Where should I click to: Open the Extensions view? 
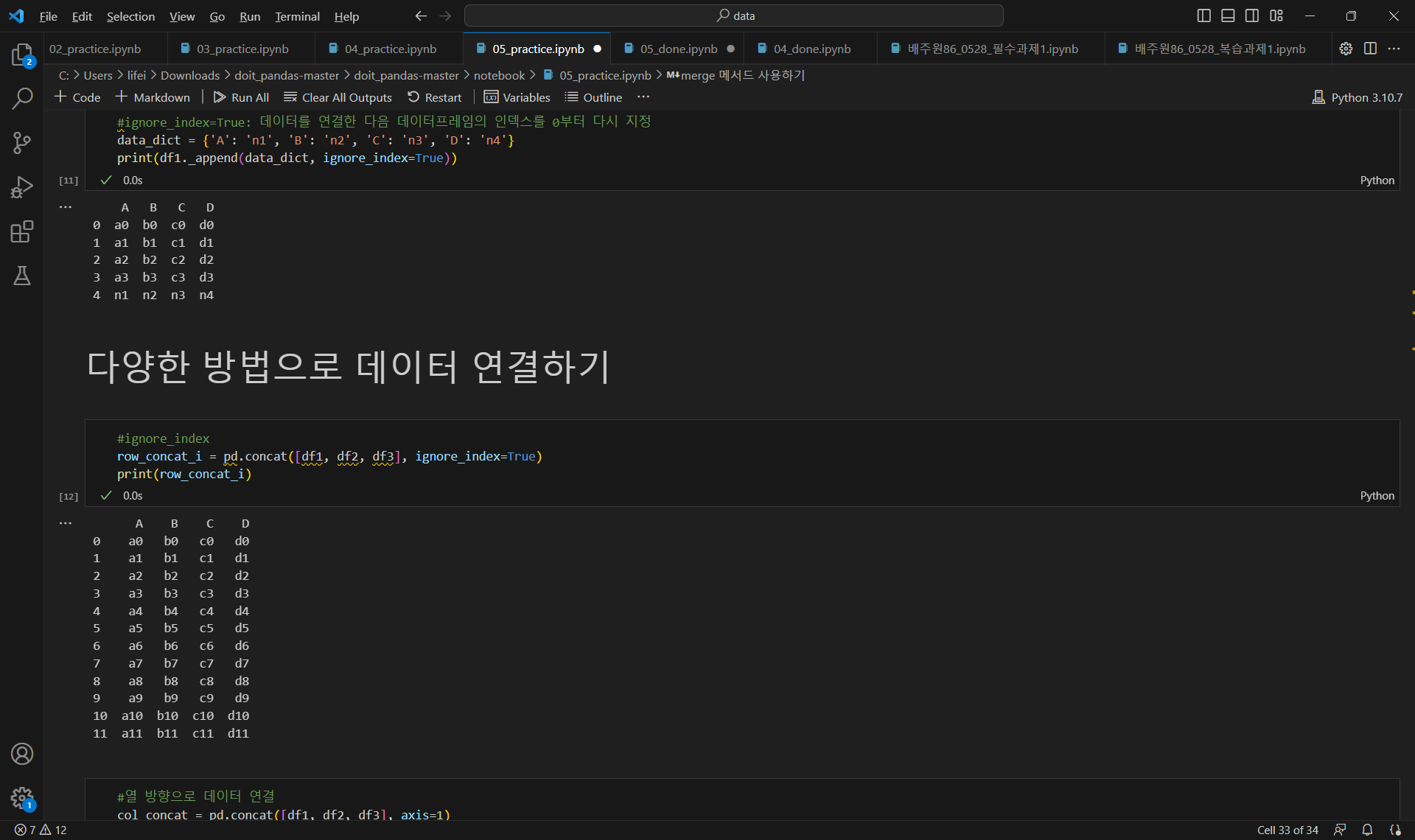(x=22, y=231)
